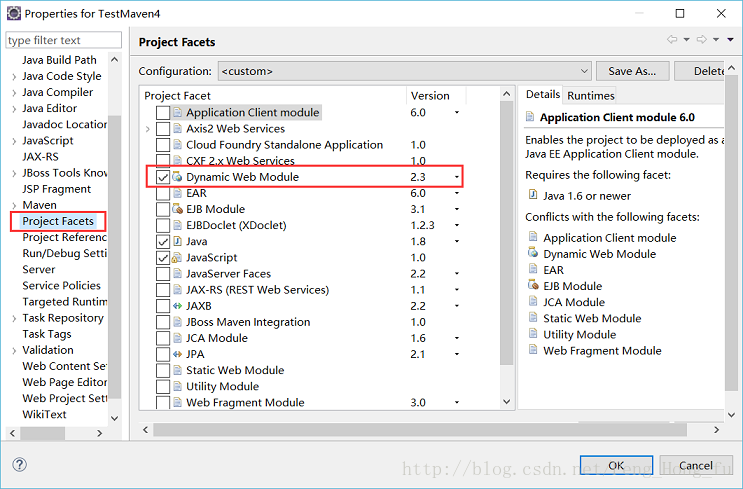Viewport: 743px width, 489px height.
Task: Expand the Maven preferences node
Action: point(14,206)
